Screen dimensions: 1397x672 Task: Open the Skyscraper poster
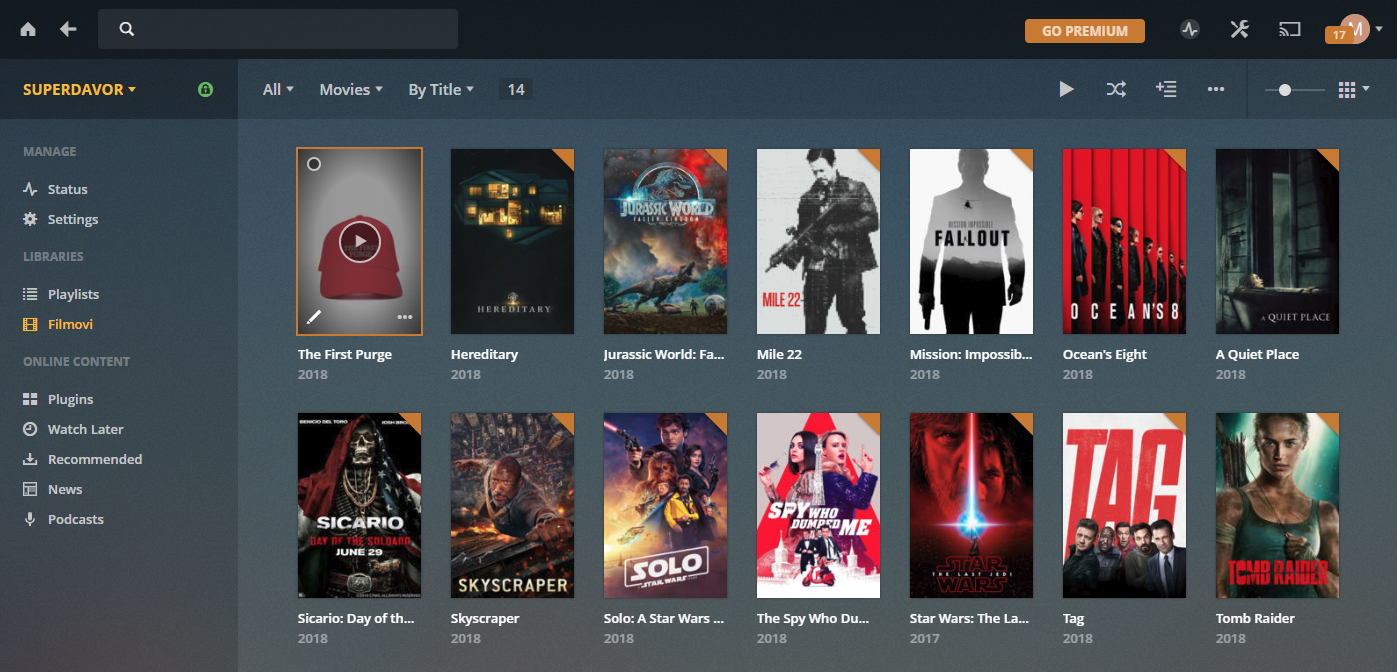512,505
